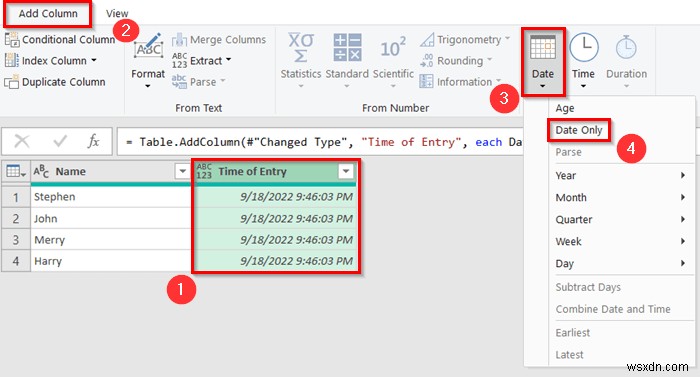
Task: Click the Duration stopwatch icon
Action: tap(626, 48)
